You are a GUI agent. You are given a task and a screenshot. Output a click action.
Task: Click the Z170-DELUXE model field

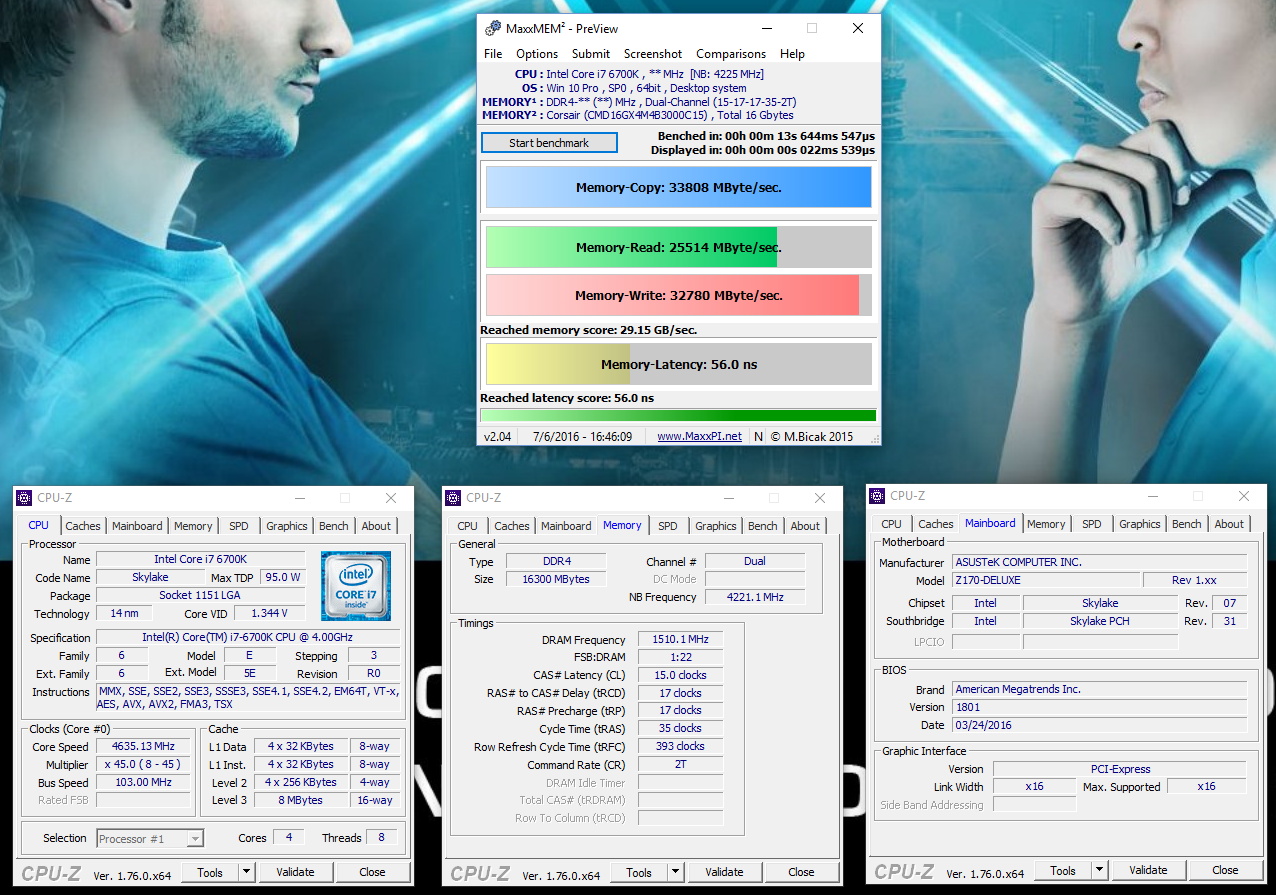[x=1045, y=581]
